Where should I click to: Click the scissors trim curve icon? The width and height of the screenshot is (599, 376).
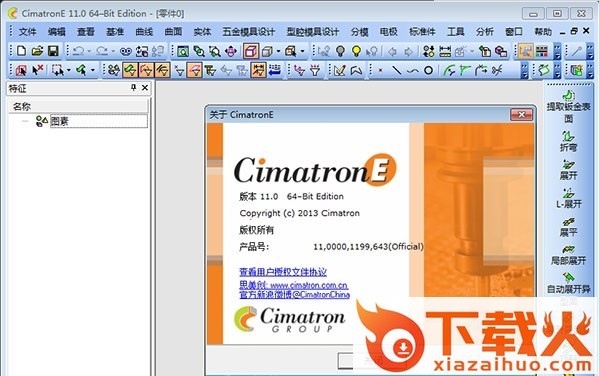(497, 70)
